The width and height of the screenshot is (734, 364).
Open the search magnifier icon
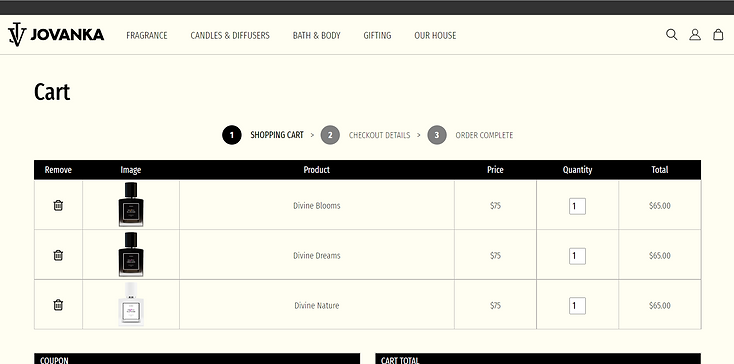(x=672, y=35)
